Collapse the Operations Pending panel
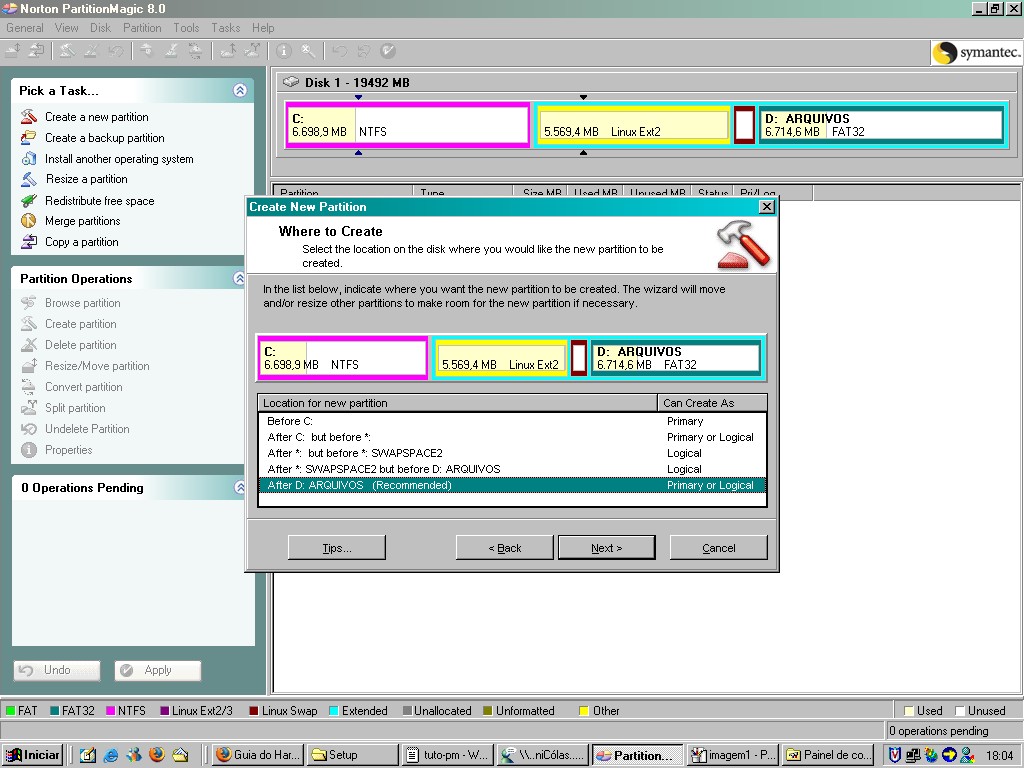 click(x=240, y=487)
